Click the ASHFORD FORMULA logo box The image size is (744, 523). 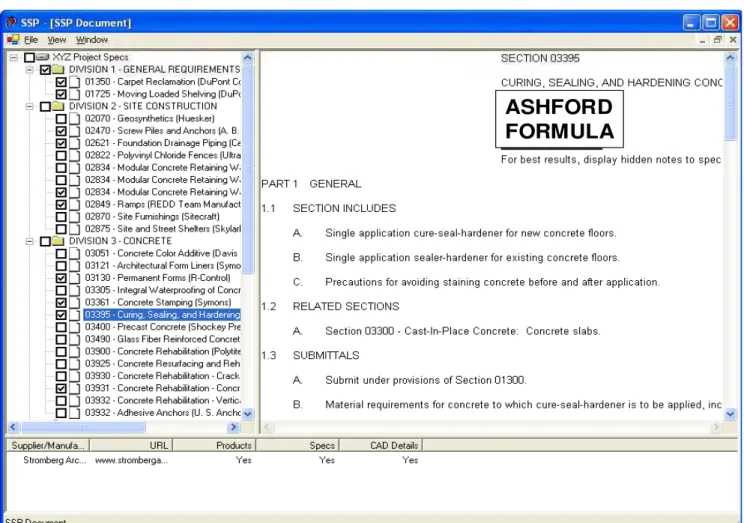pyautogui.click(x=559, y=120)
